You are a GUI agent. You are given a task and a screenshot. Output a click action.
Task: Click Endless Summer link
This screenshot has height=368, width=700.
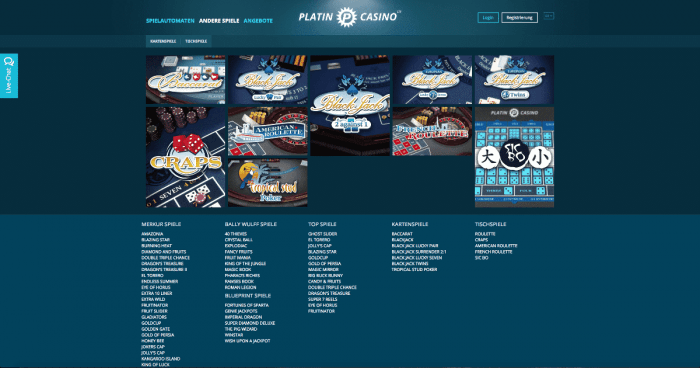click(160, 281)
